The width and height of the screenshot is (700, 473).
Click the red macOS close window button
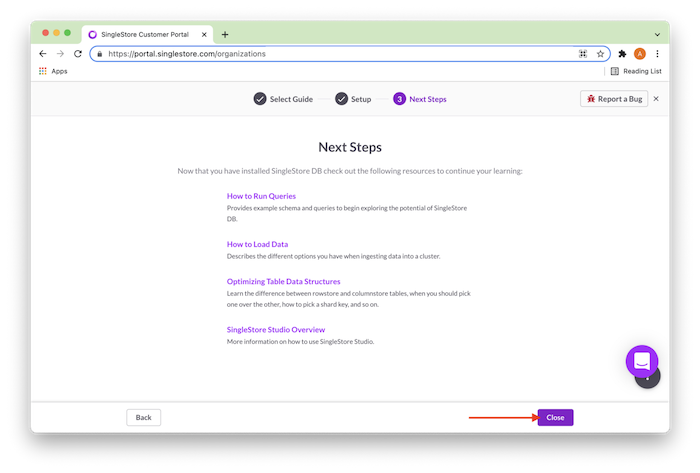click(46, 33)
